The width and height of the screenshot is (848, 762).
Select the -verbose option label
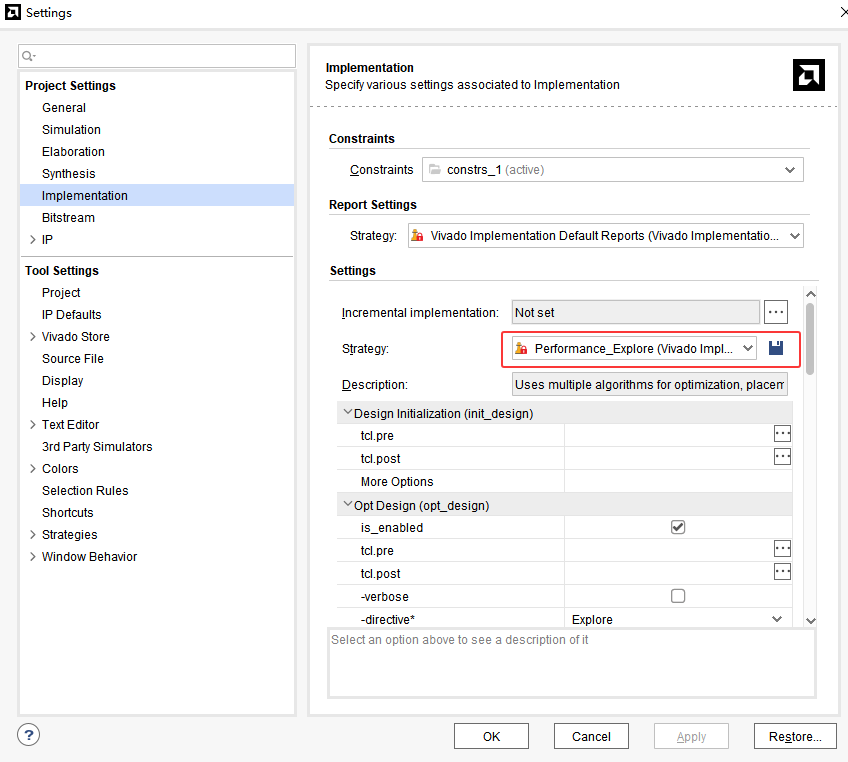click(x=385, y=597)
